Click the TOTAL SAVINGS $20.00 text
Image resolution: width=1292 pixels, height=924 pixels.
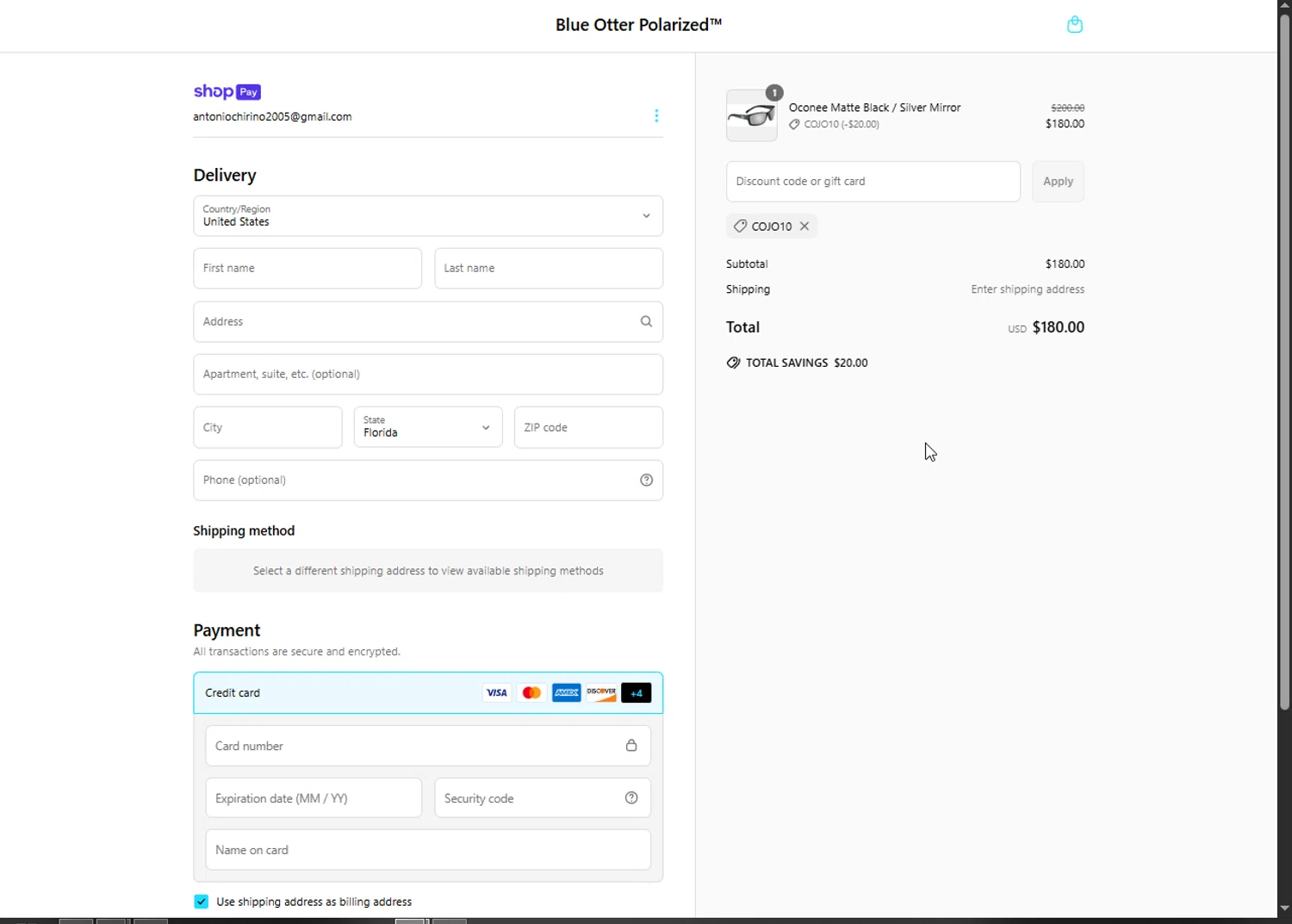click(x=806, y=363)
